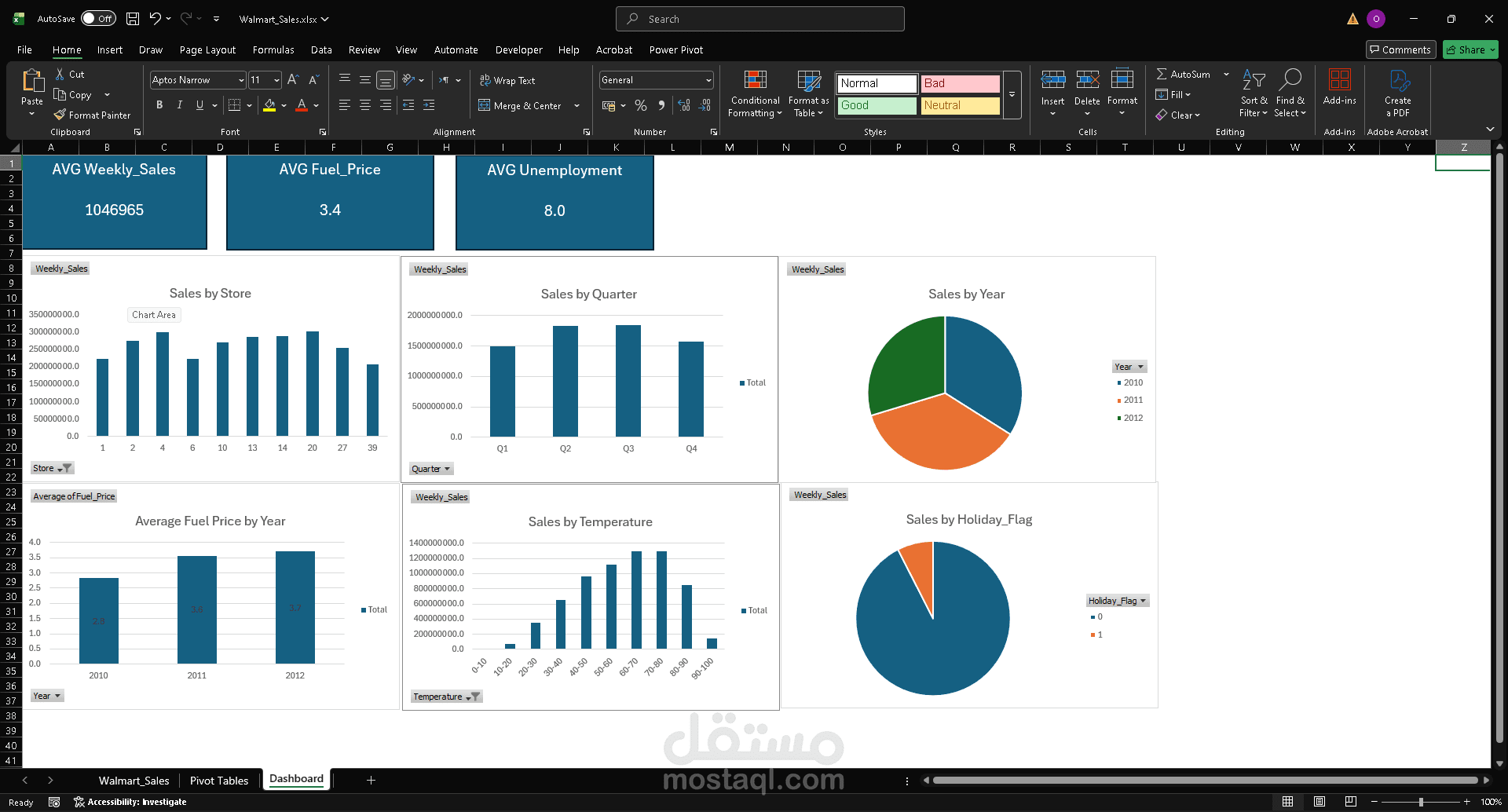Open Find & Select menu
Viewport: 1508px width, 812px height.
tap(1290, 93)
